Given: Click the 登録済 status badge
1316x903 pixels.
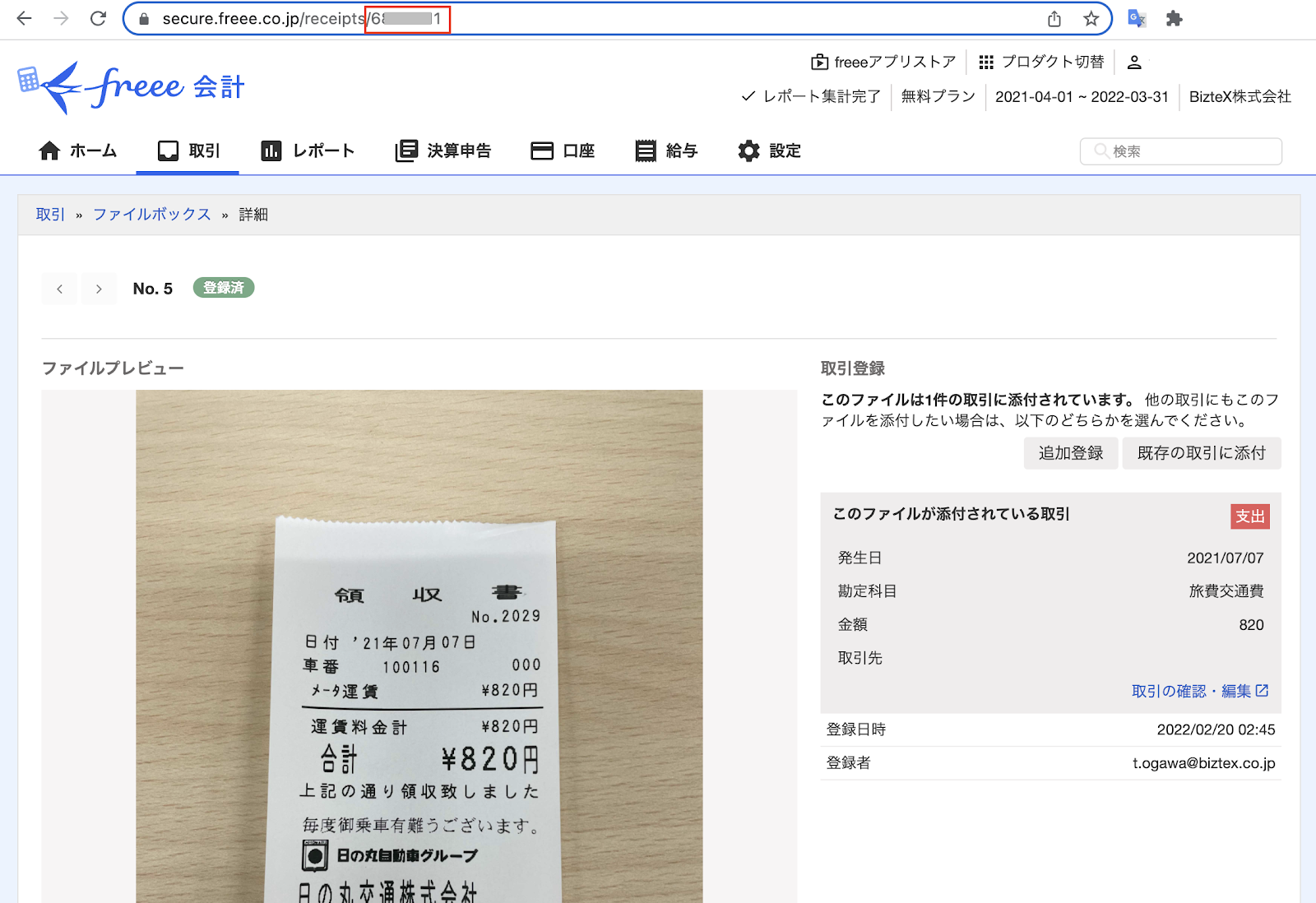Looking at the screenshot, I should click(x=224, y=288).
